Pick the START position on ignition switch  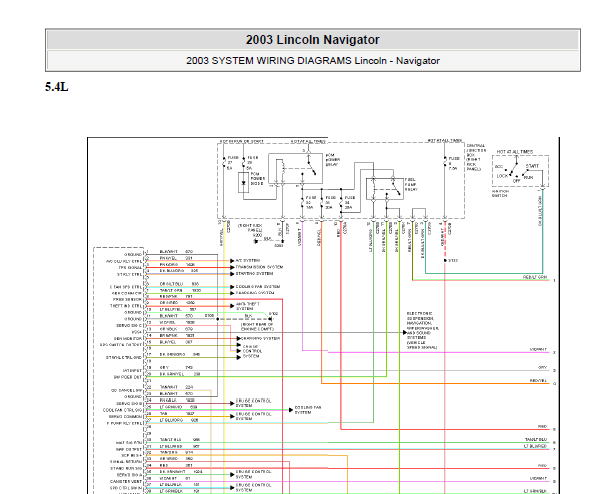point(532,166)
